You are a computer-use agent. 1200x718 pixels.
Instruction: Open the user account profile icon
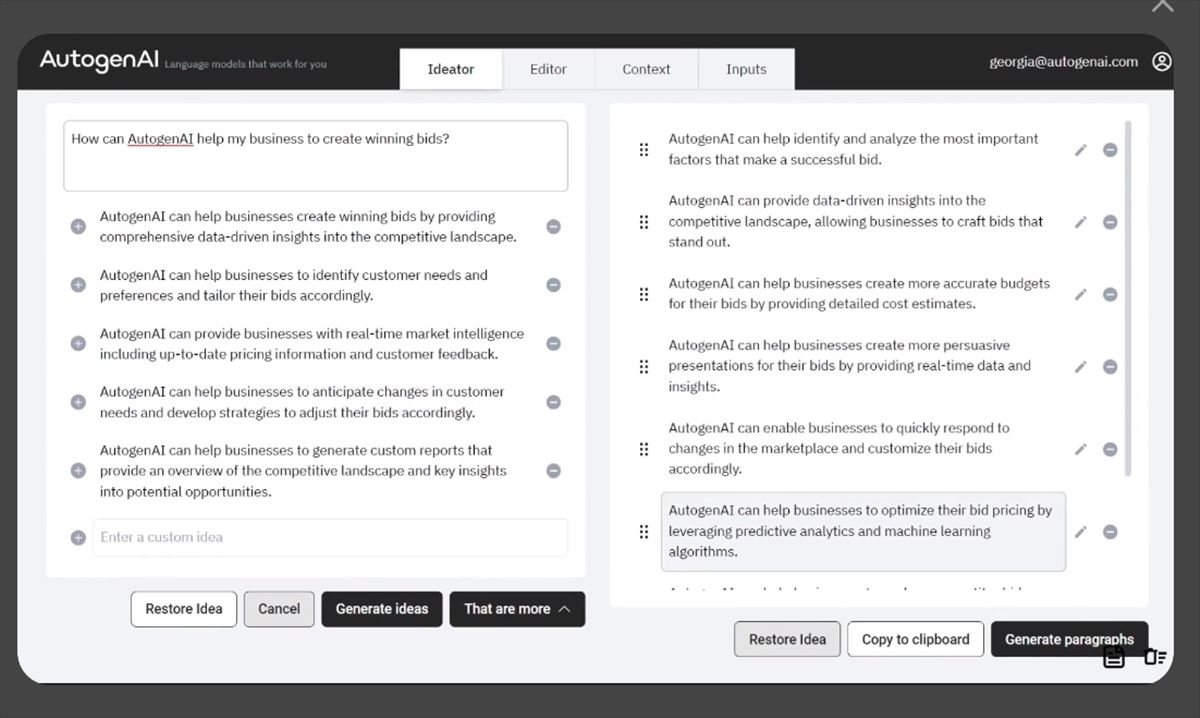point(1161,62)
